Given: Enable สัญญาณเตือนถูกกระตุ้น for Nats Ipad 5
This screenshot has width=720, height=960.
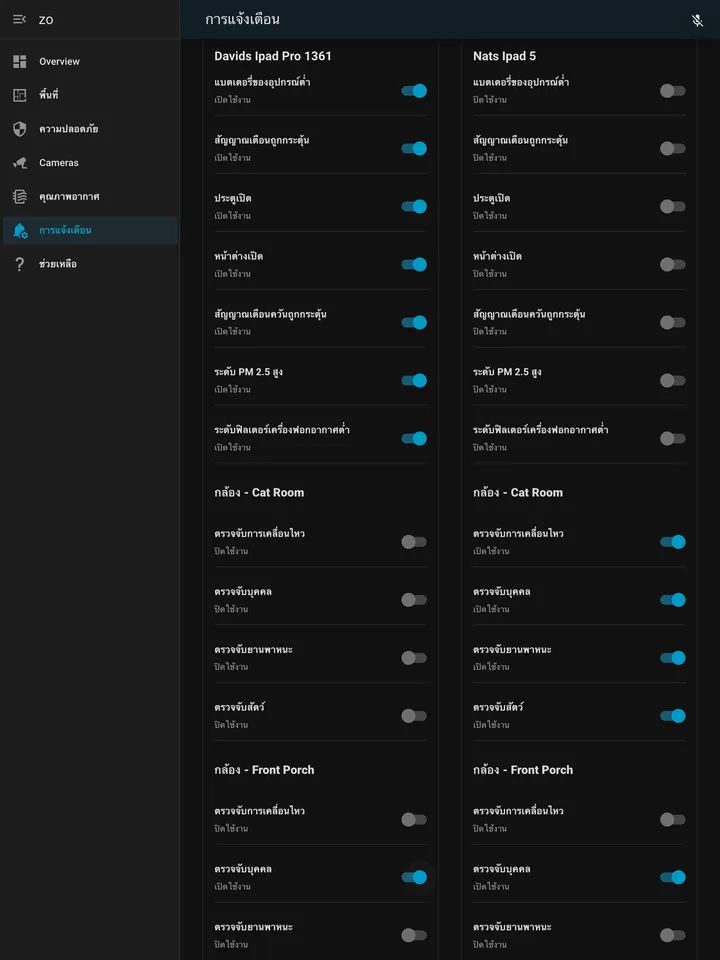Looking at the screenshot, I should click(673, 149).
